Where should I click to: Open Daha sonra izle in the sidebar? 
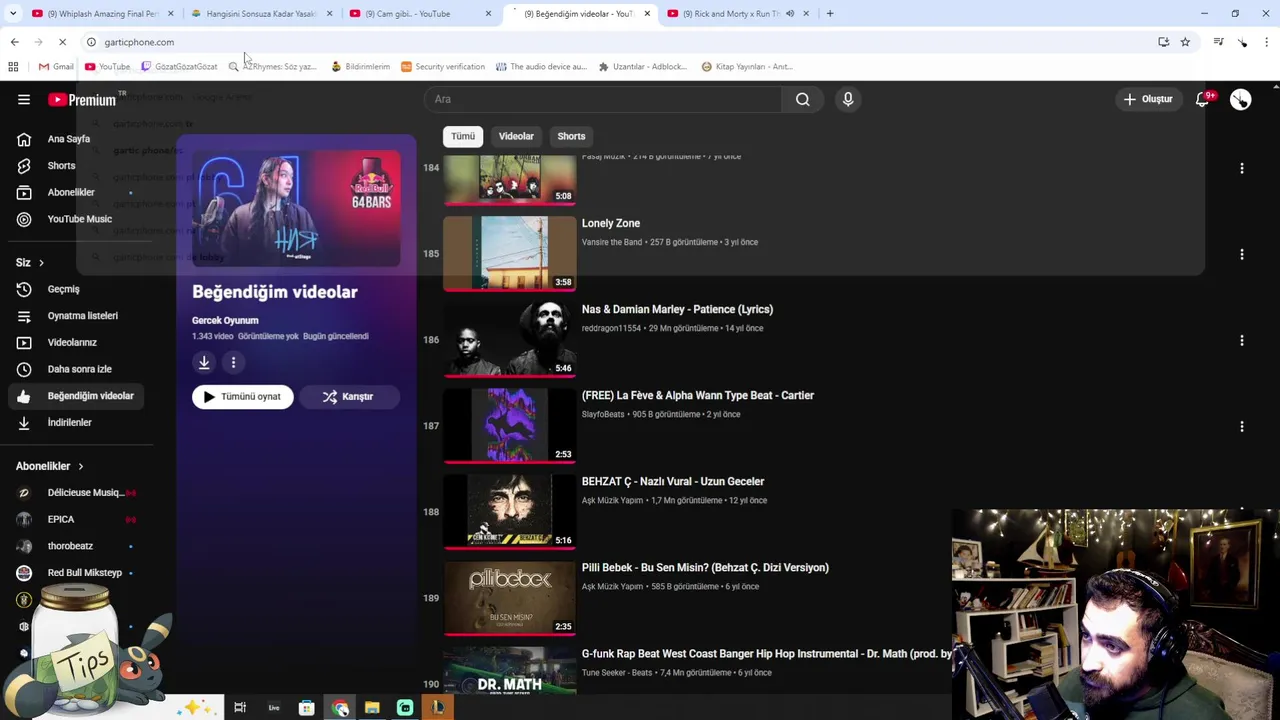click(76, 369)
